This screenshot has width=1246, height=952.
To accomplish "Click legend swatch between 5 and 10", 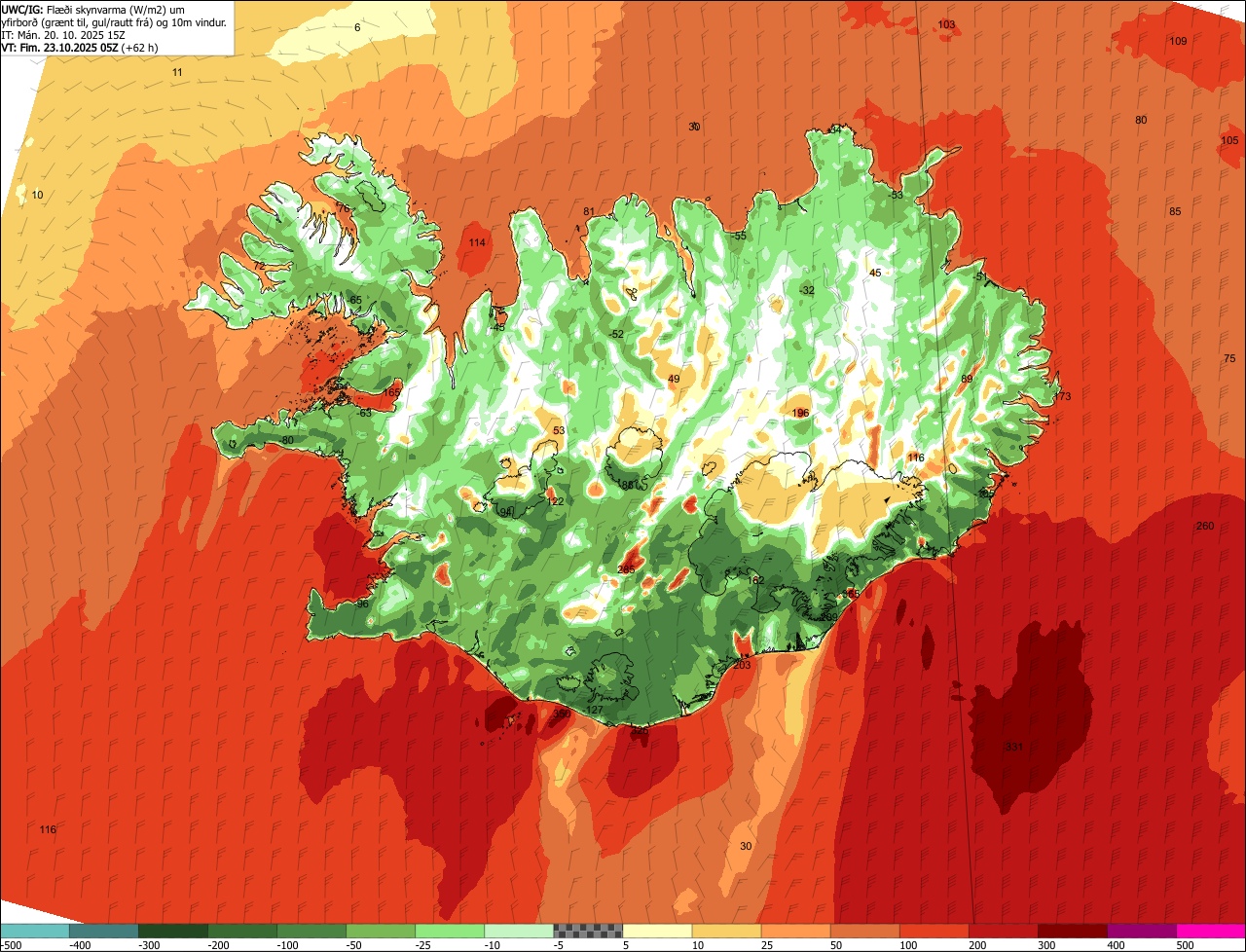I will (x=657, y=931).
